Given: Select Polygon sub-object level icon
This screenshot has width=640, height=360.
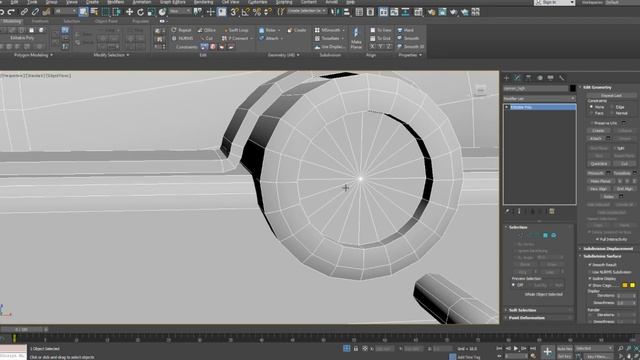Looking at the screenshot, I should point(545,235).
